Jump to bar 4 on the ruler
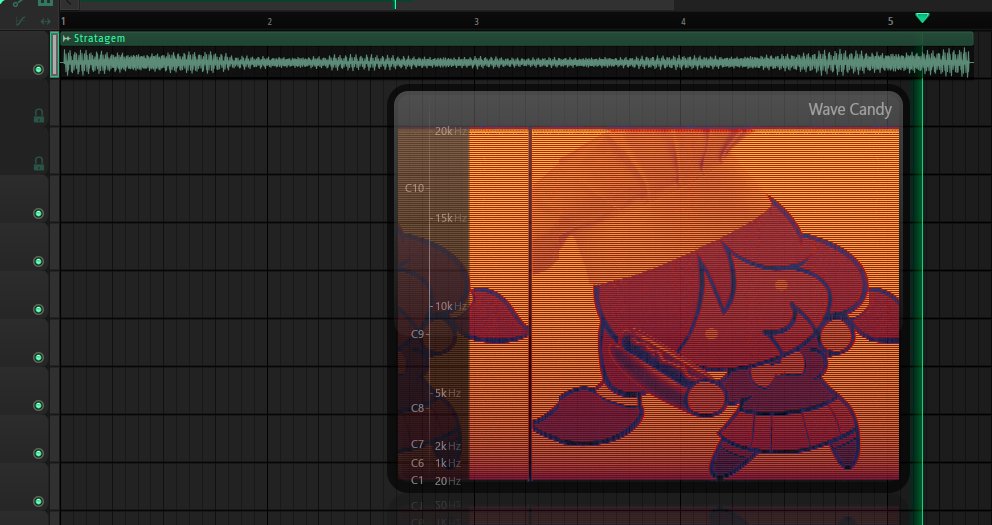This screenshot has height=525, width=992. [x=683, y=22]
